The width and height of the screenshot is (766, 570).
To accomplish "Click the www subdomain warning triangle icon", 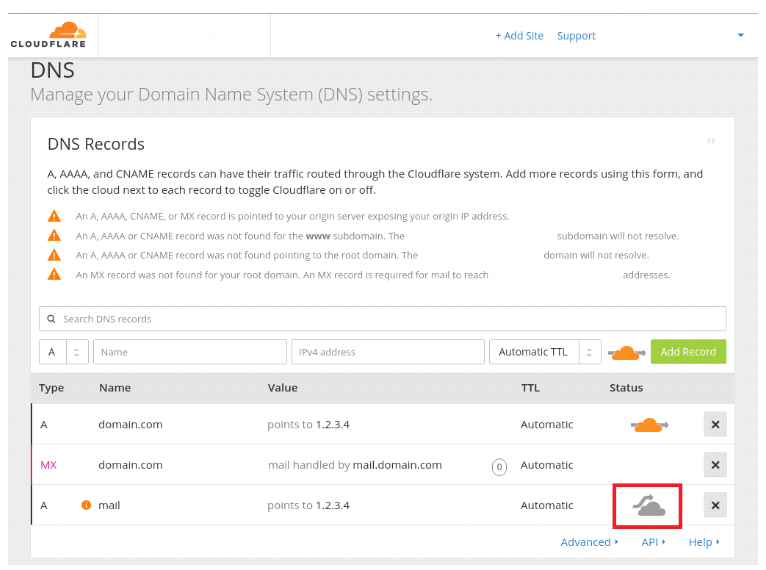I will tap(54, 235).
